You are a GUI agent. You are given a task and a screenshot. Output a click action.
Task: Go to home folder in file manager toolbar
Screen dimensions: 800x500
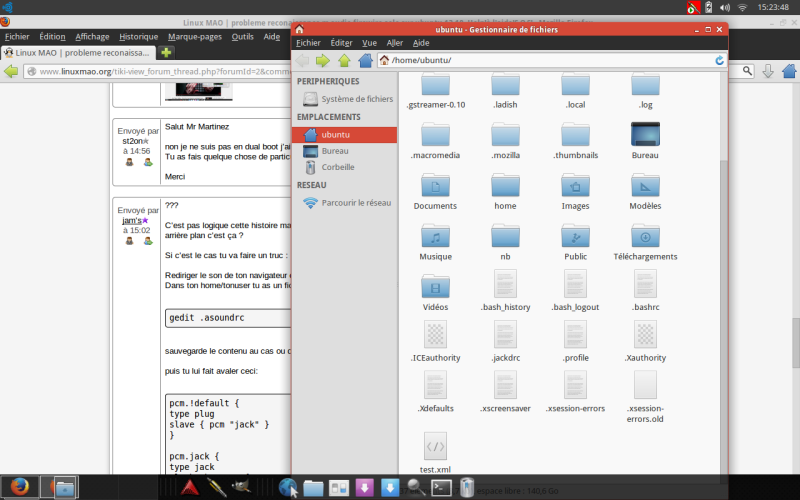pos(365,61)
